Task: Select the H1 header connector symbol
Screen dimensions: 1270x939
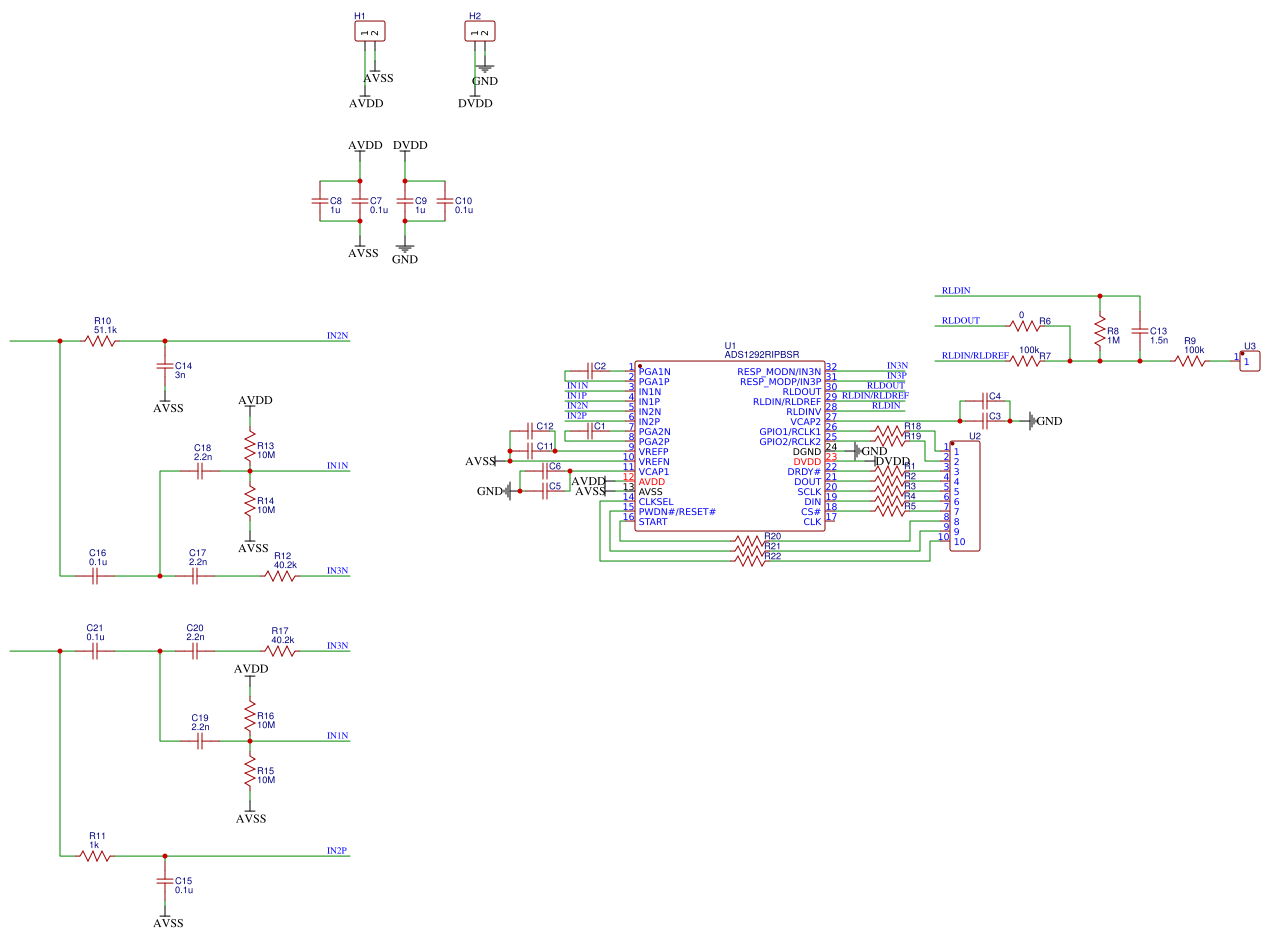Action: [369, 33]
